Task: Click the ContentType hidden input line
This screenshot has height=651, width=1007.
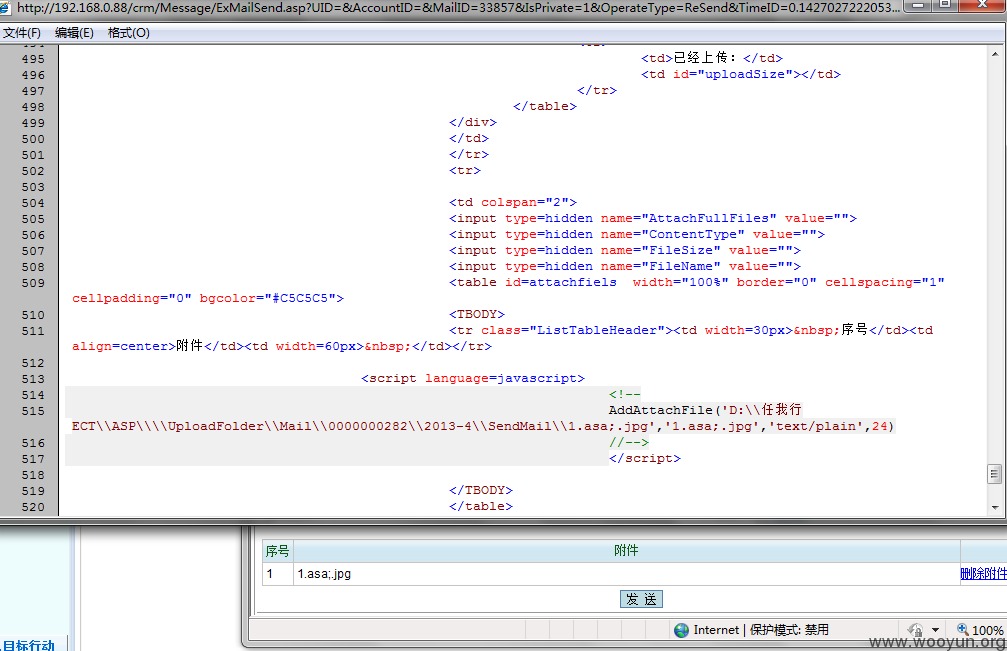Action: click(x=636, y=234)
